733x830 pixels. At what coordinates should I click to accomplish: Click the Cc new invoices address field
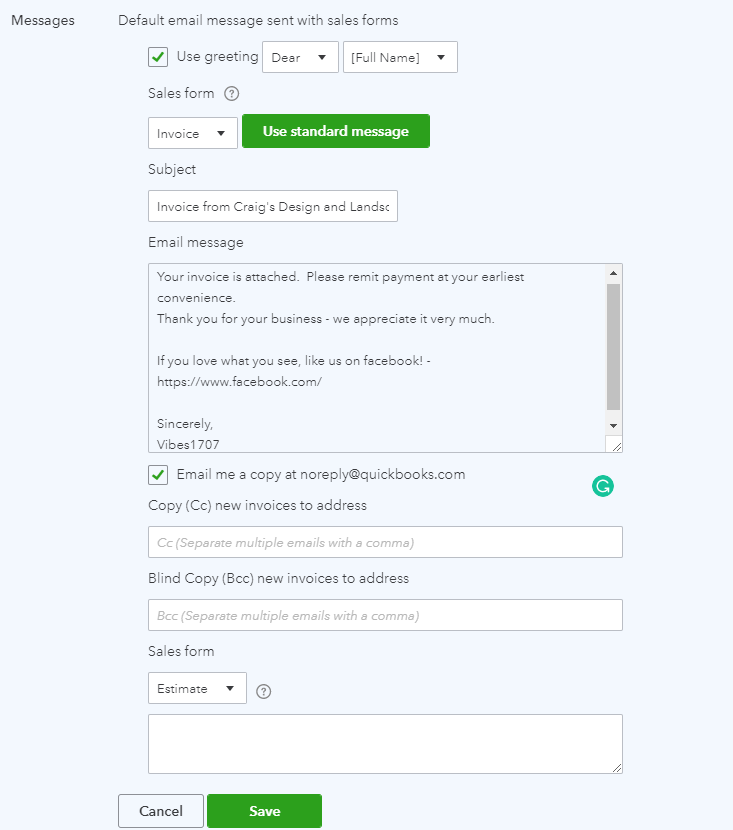(x=385, y=542)
